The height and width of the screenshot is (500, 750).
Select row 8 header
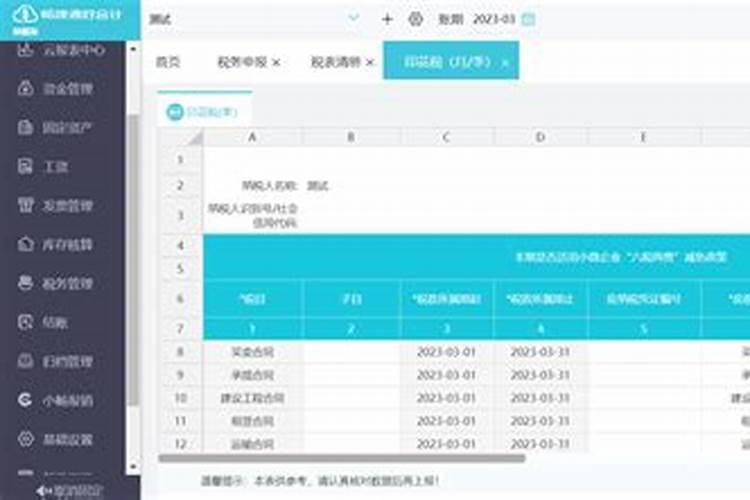180,352
